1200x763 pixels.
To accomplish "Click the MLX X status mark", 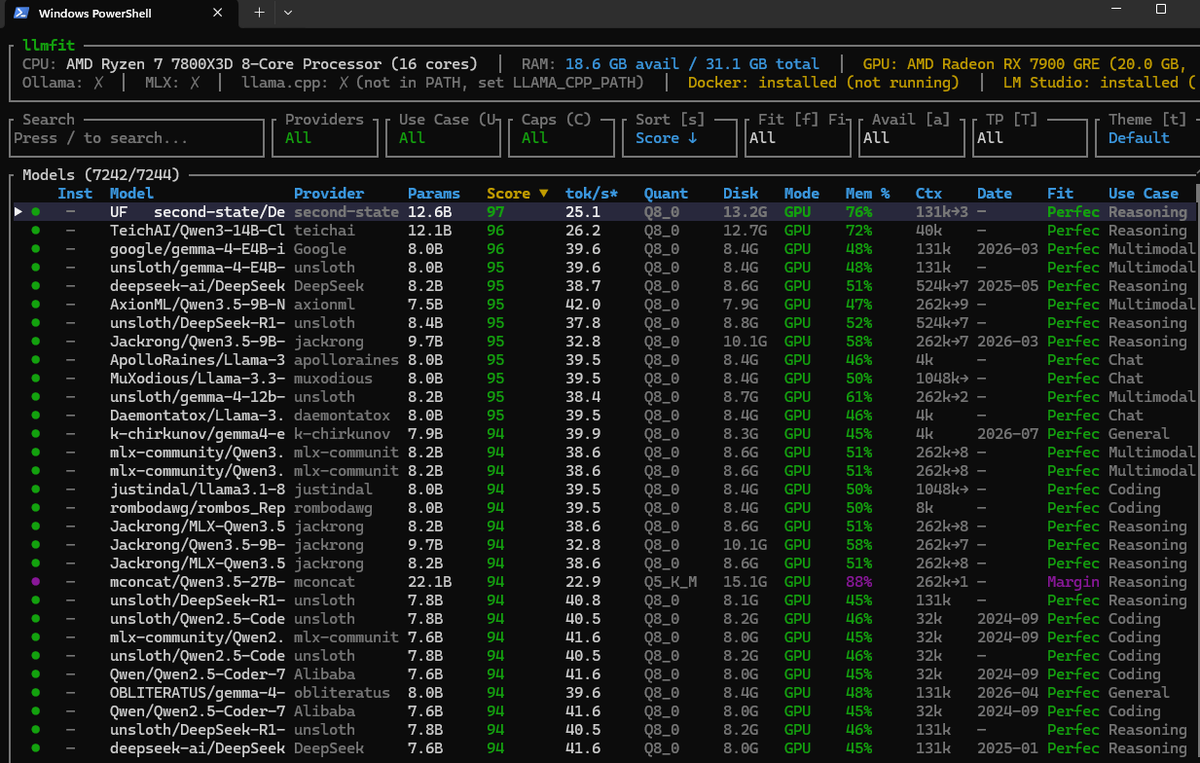I will pyautogui.click(x=195, y=83).
